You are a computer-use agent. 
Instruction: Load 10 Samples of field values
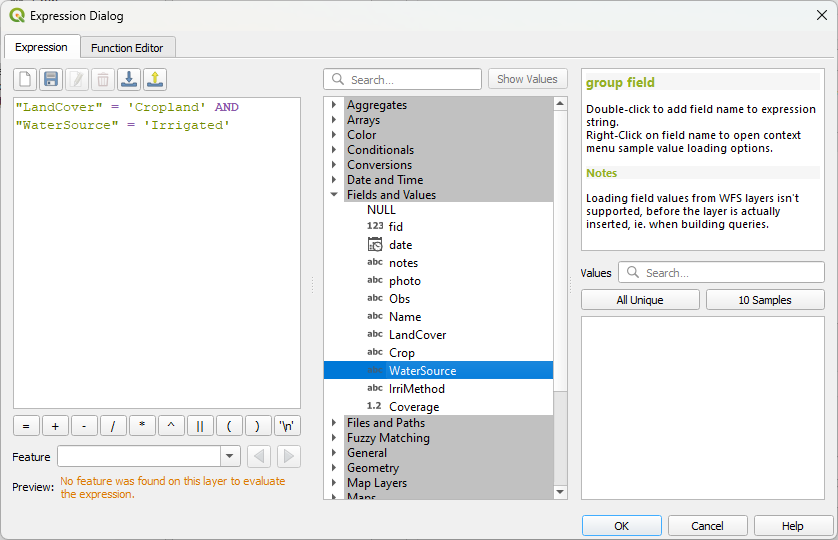(764, 300)
